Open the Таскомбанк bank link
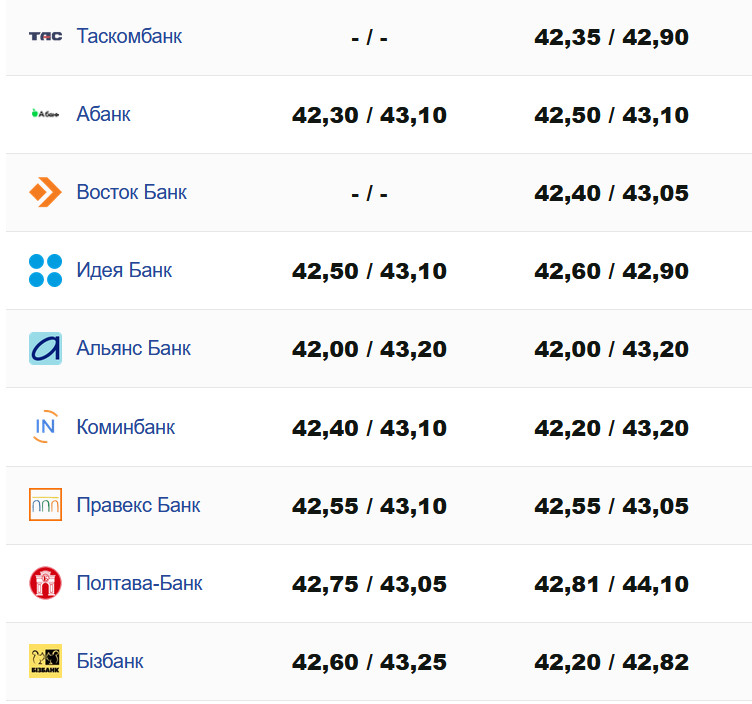 (x=129, y=36)
